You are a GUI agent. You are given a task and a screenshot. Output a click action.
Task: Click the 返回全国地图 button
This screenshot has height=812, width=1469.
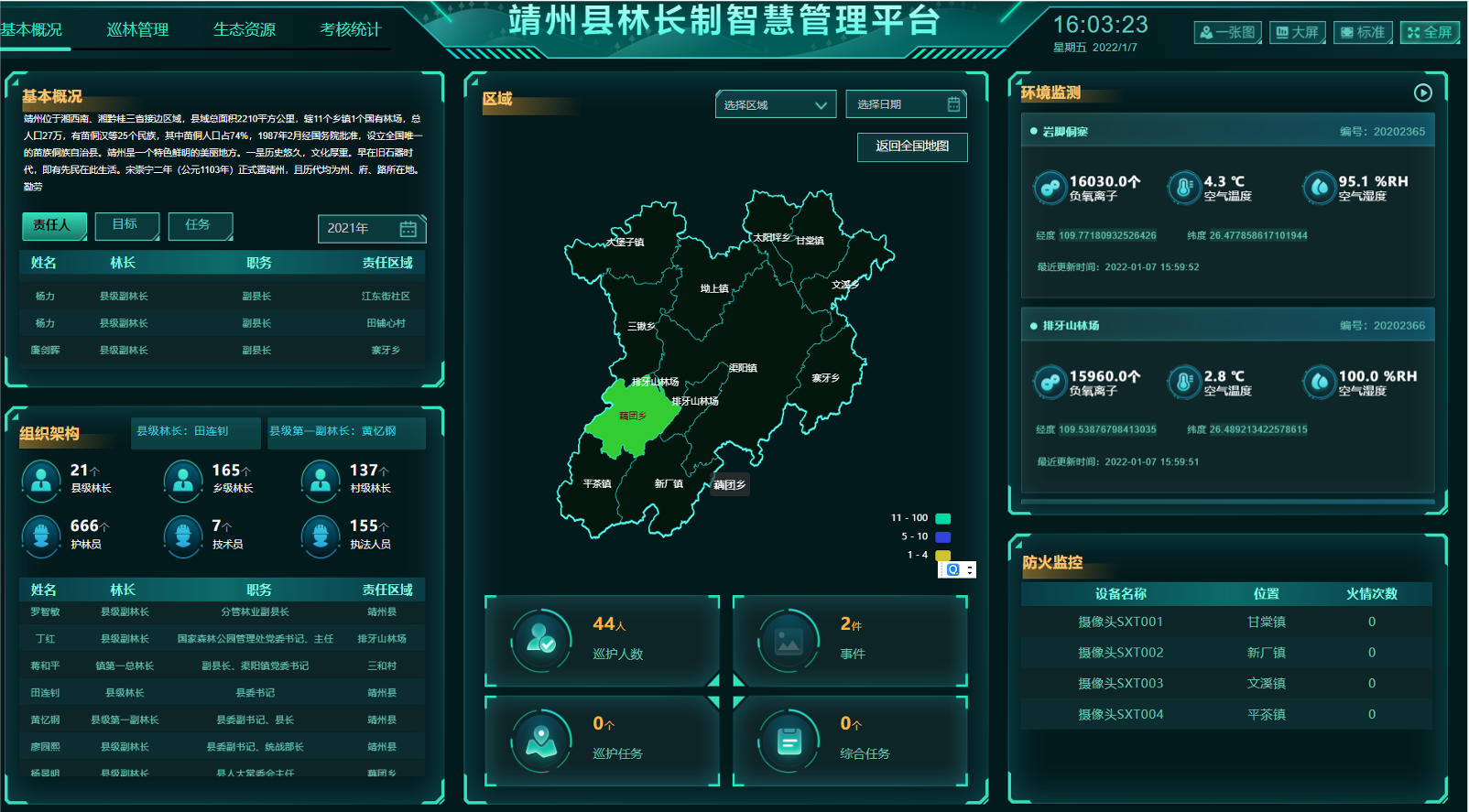pos(912,146)
